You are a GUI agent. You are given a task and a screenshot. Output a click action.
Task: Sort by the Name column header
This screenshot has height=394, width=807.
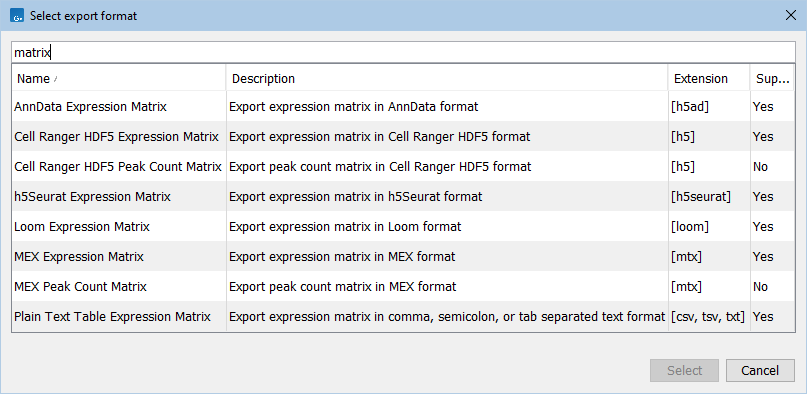tap(119, 79)
